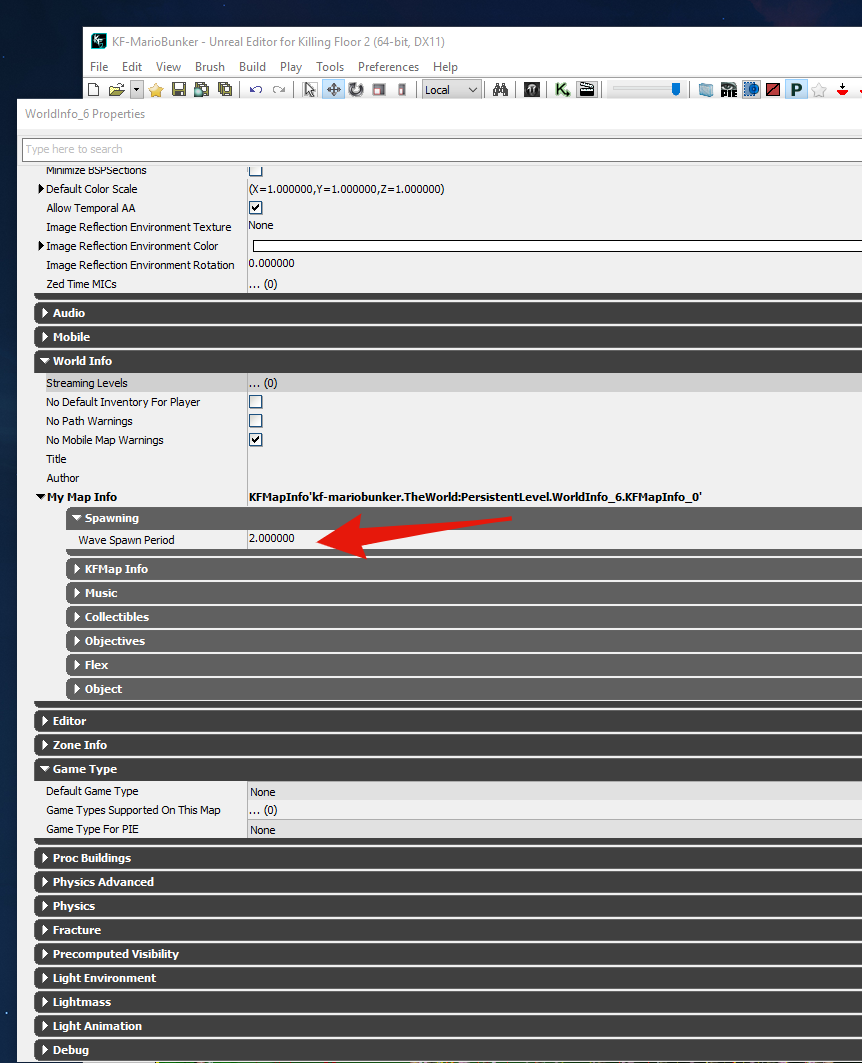Select the Rotate tool icon
Image resolution: width=862 pixels, height=1063 pixels.
coord(356,89)
